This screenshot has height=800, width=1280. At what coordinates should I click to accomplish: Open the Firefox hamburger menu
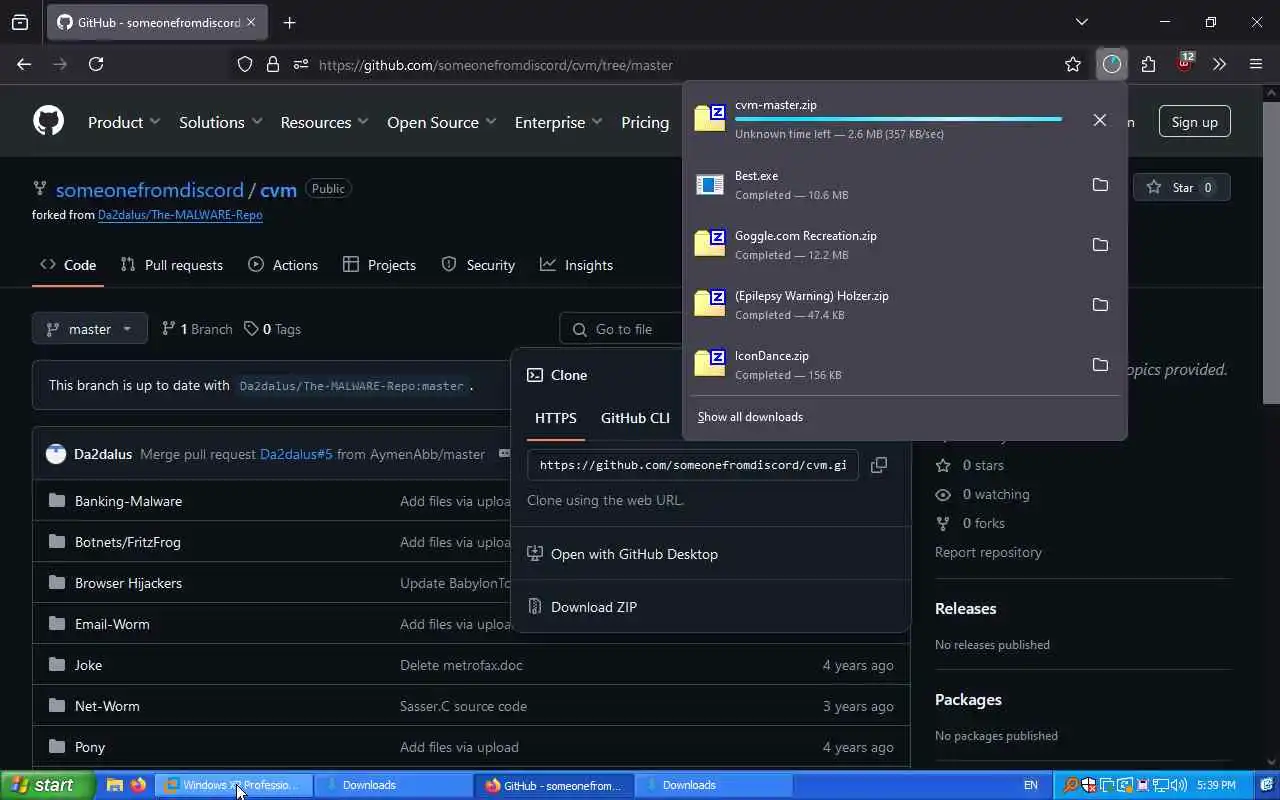click(1256, 64)
